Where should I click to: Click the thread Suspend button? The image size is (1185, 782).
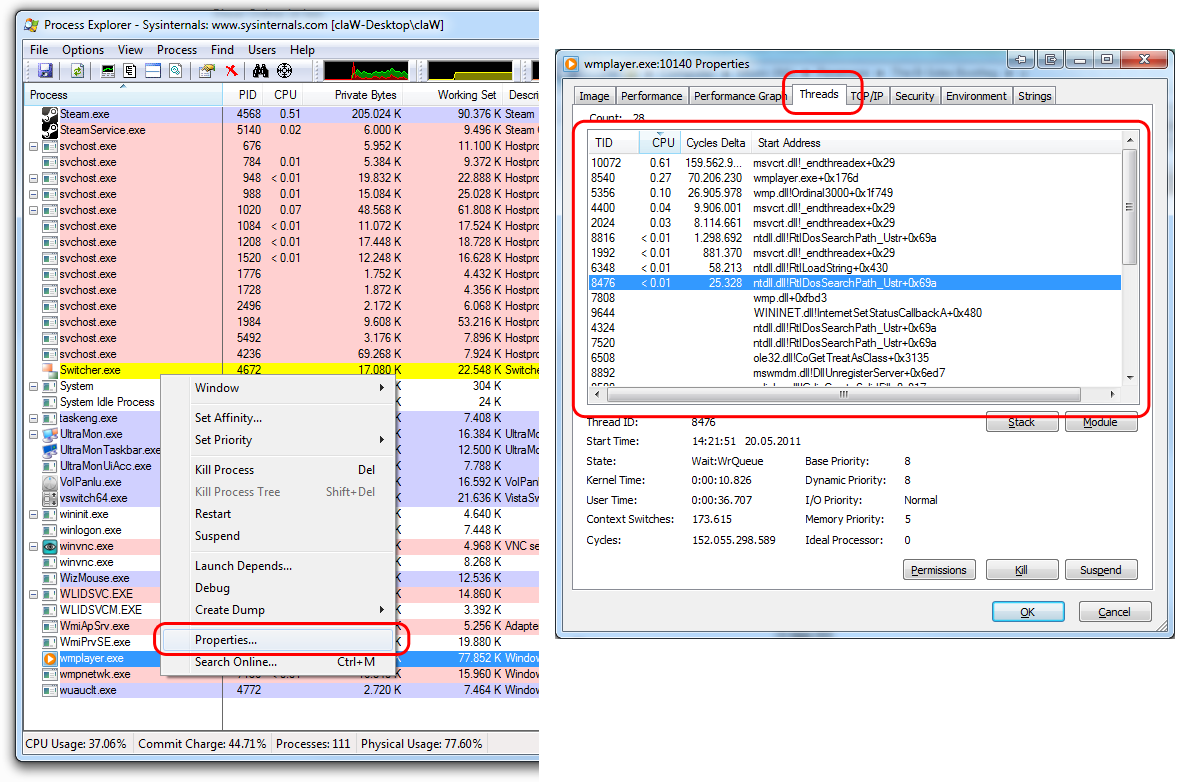click(x=1100, y=570)
